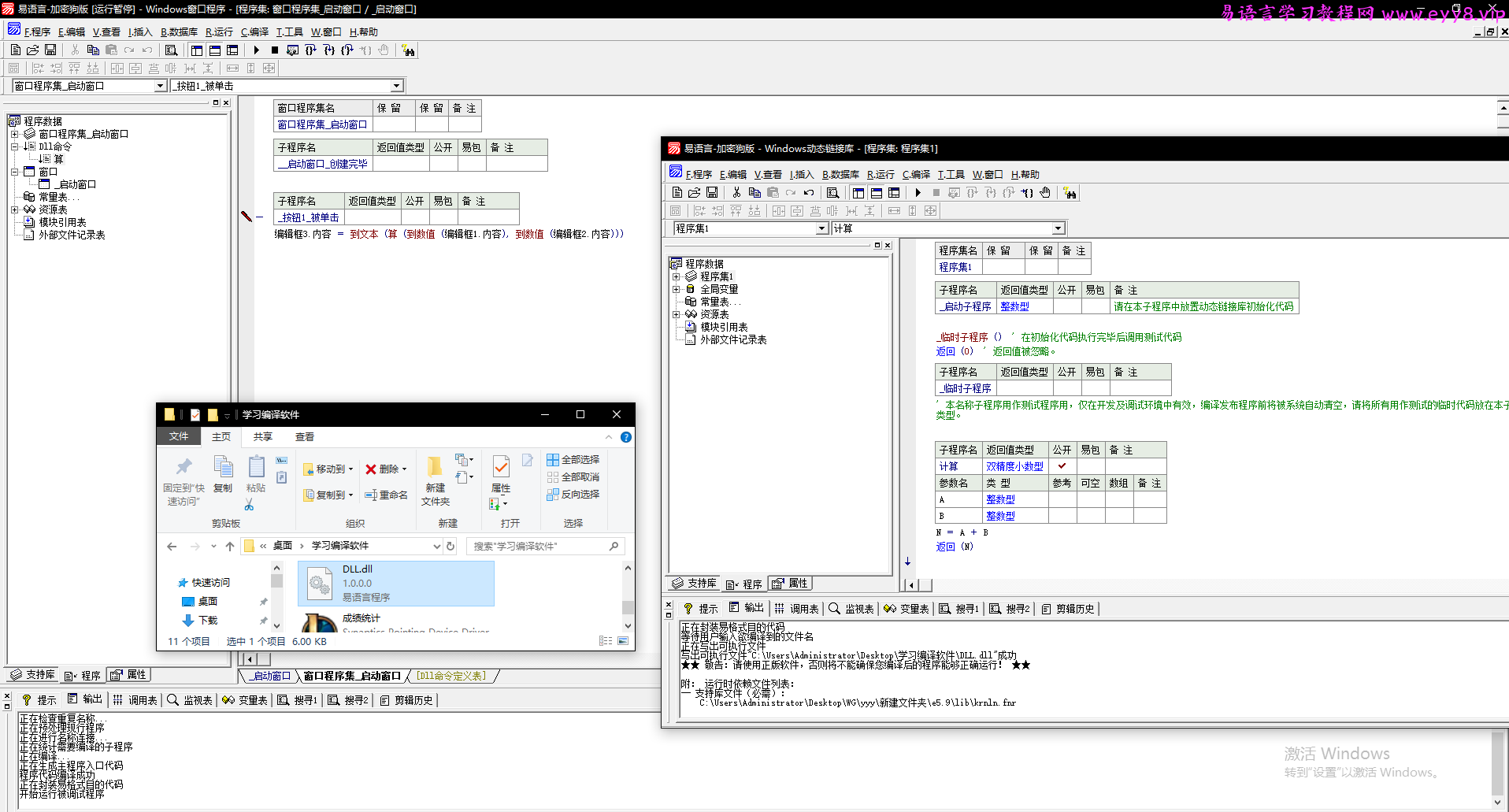Click New Folder (新建文件夹) in Explorer ribbon
Viewport: 1509px width, 812px height.
[435, 480]
